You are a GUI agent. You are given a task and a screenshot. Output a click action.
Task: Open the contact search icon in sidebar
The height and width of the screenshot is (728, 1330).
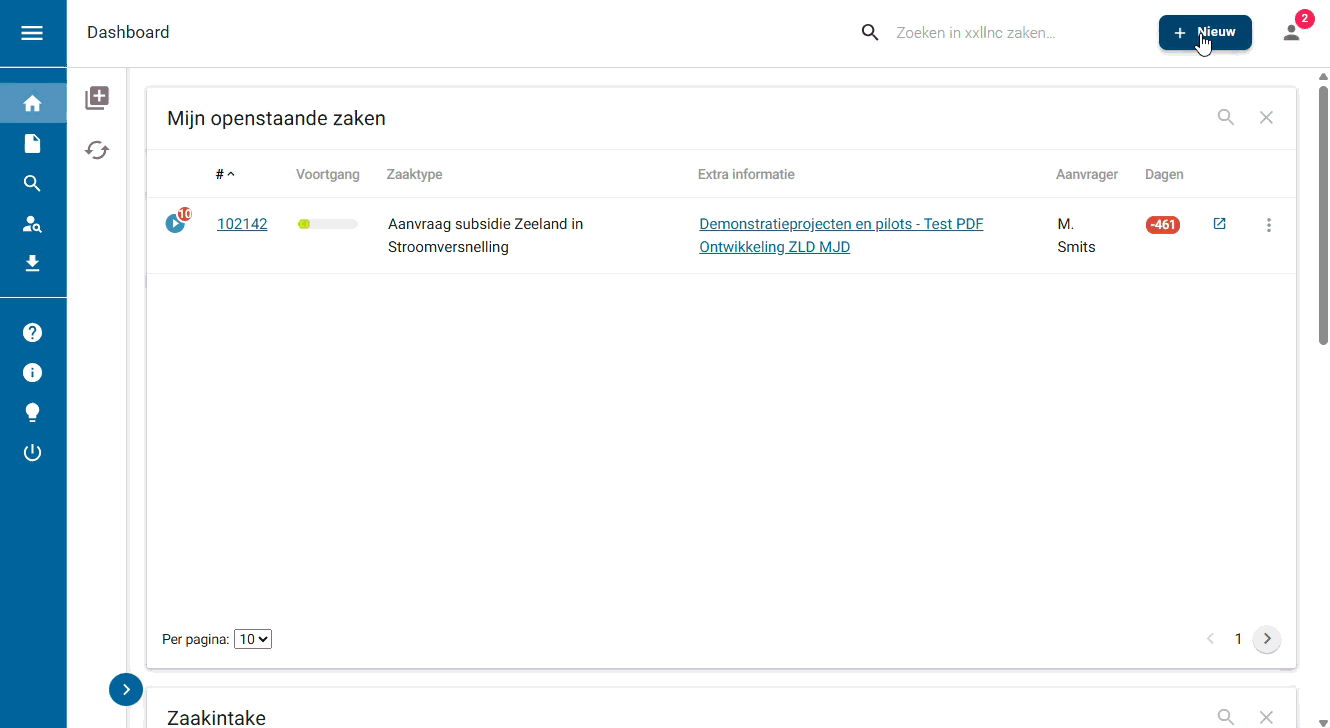(x=32, y=223)
